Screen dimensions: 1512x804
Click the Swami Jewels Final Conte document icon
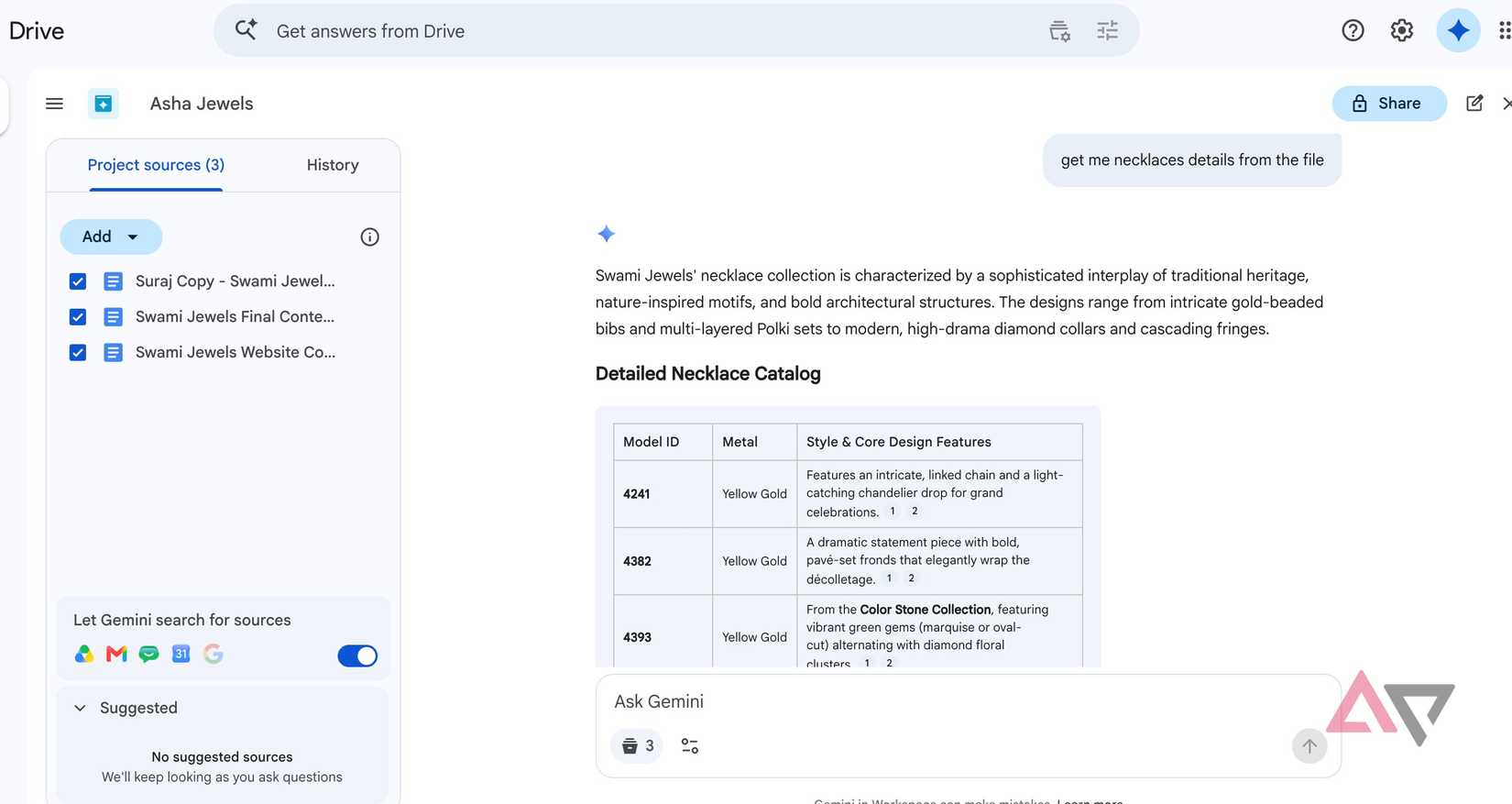pos(113,317)
